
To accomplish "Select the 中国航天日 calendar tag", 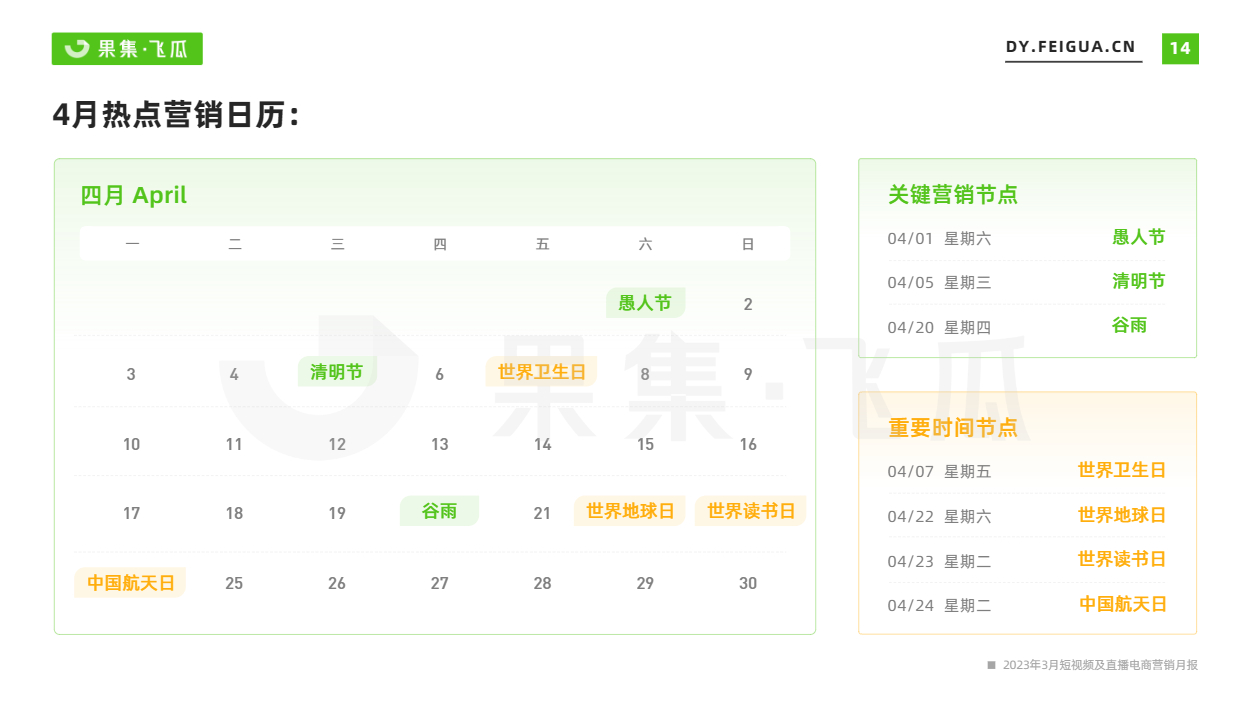I will pyautogui.click(x=130, y=582).
